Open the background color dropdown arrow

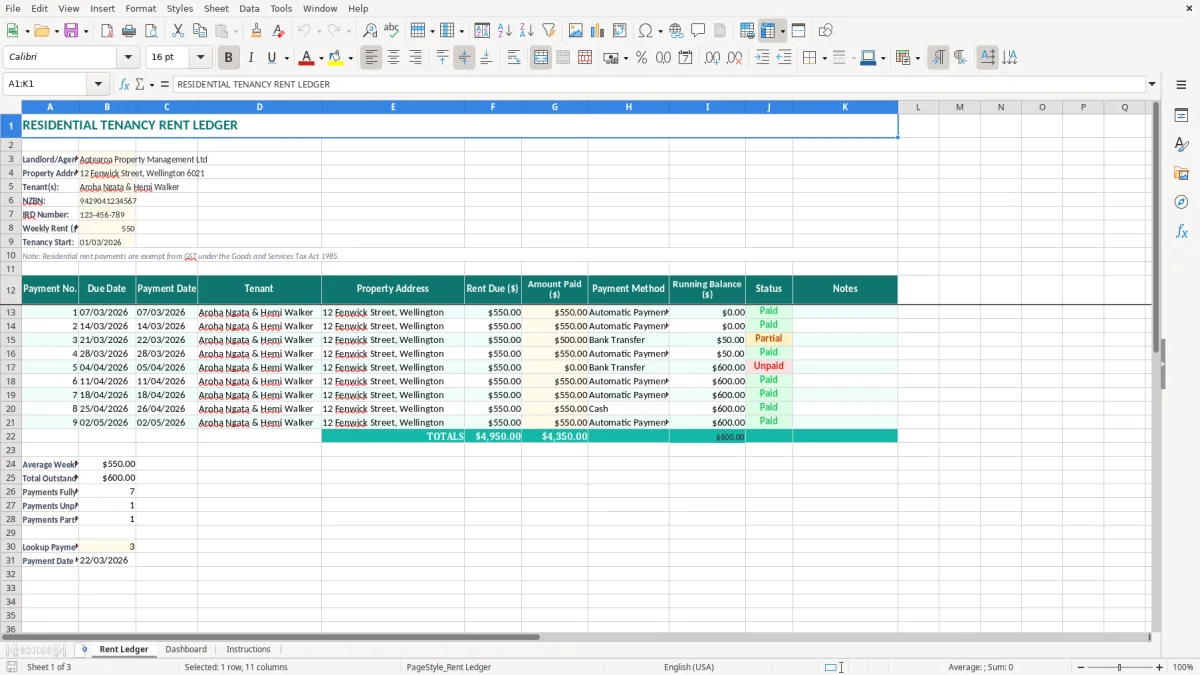(x=350, y=58)
